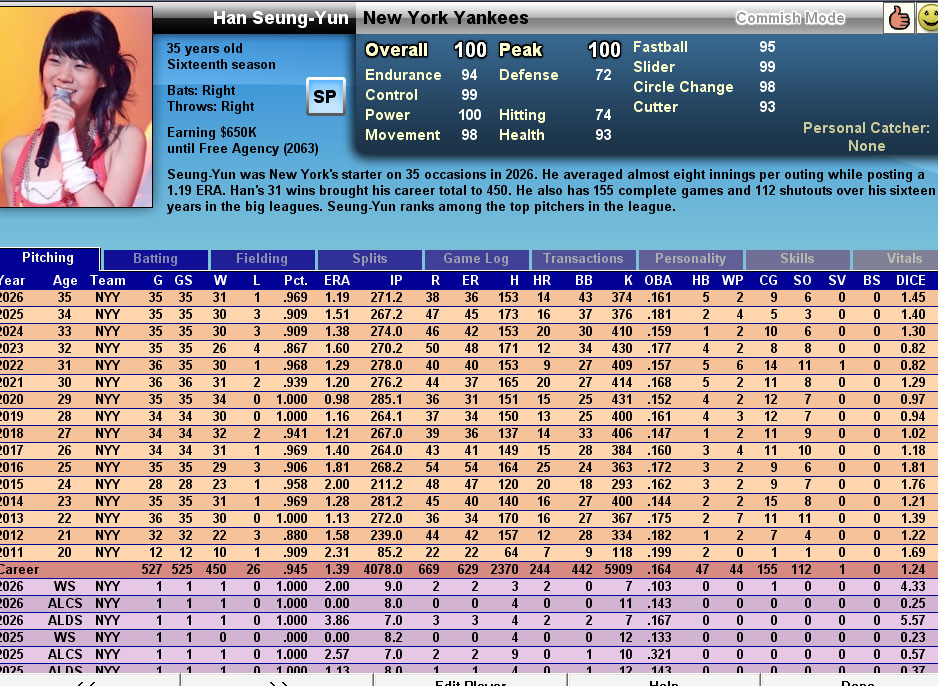
Task: Select the Pitching tab
Action: click(x=48, y=258)
